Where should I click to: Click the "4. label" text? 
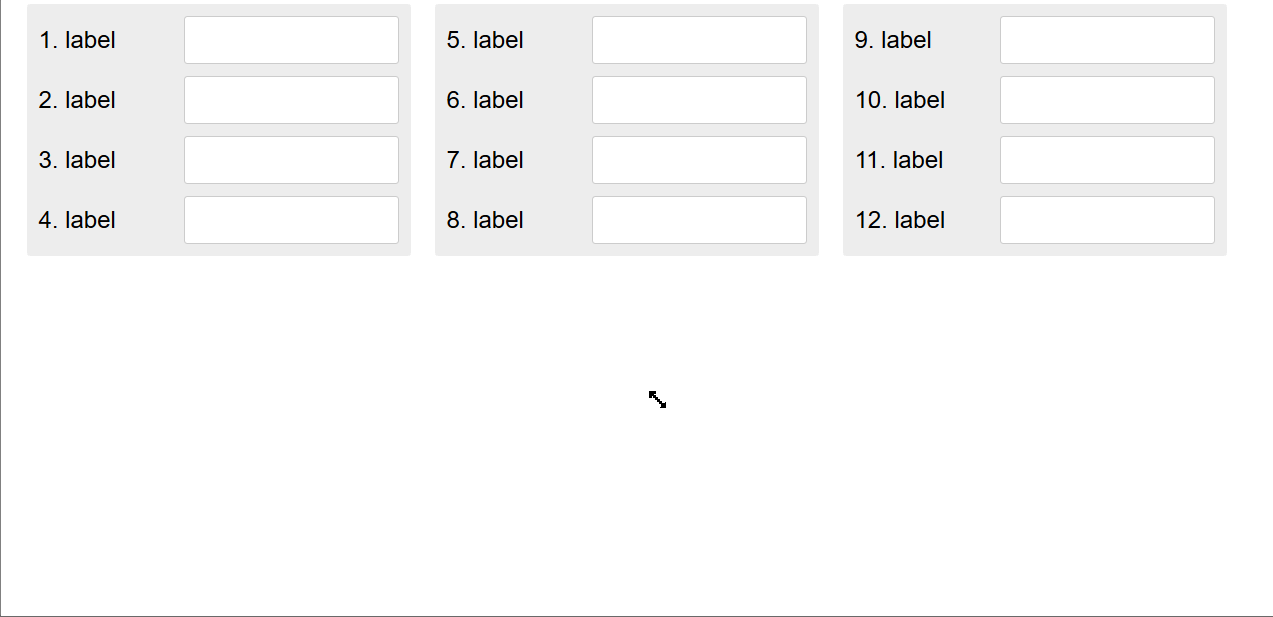[77, 220]
